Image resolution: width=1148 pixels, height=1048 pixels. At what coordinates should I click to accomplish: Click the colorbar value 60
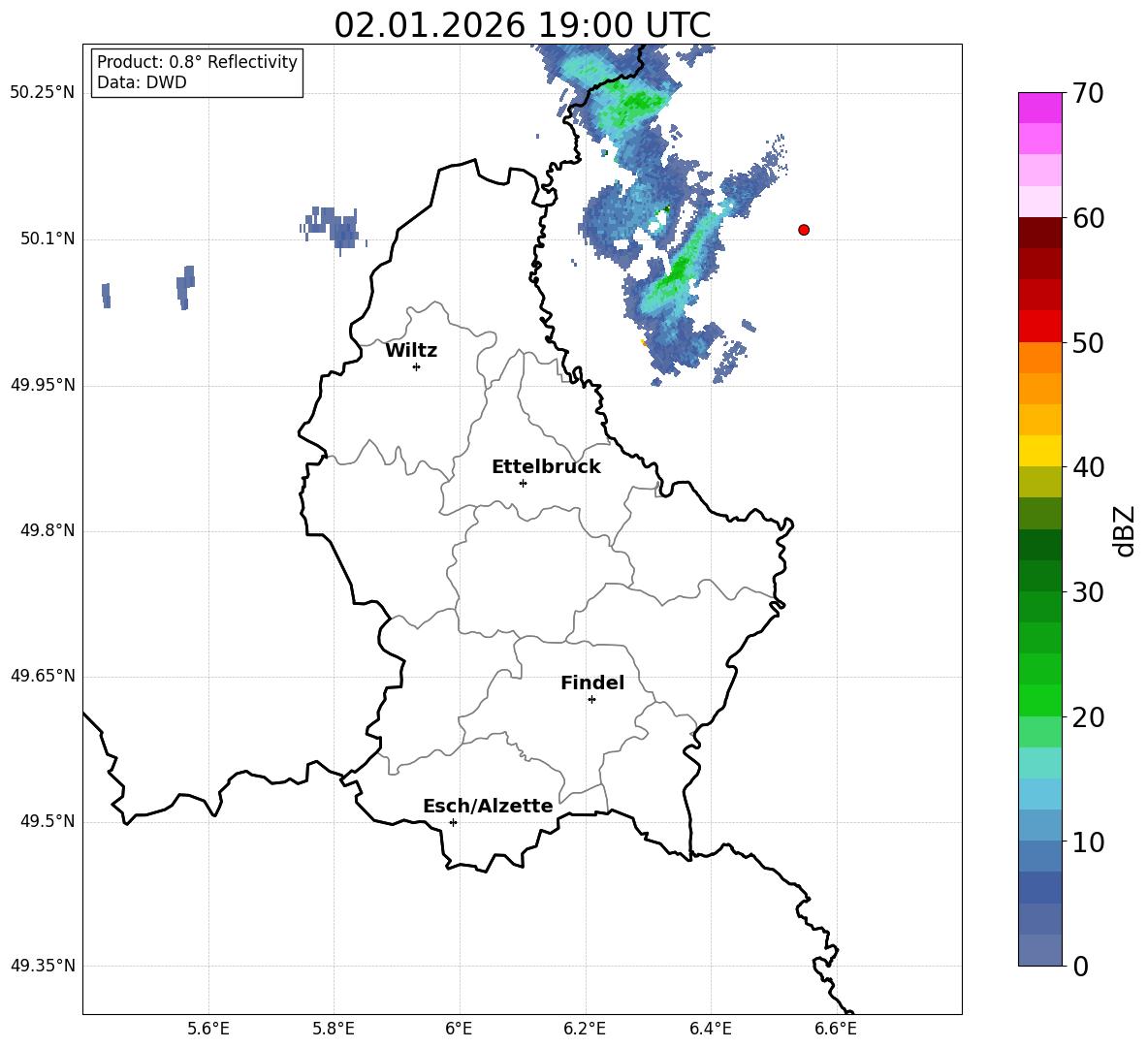click(1088, 218)
